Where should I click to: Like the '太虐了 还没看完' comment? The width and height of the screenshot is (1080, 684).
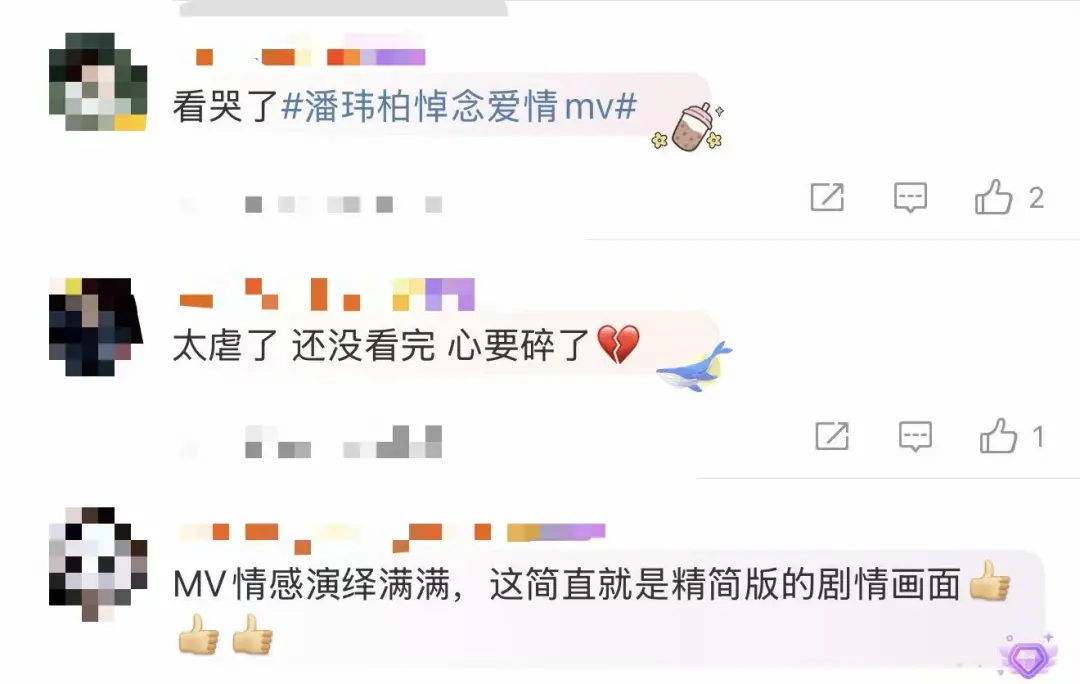click(x=998, y=435)
